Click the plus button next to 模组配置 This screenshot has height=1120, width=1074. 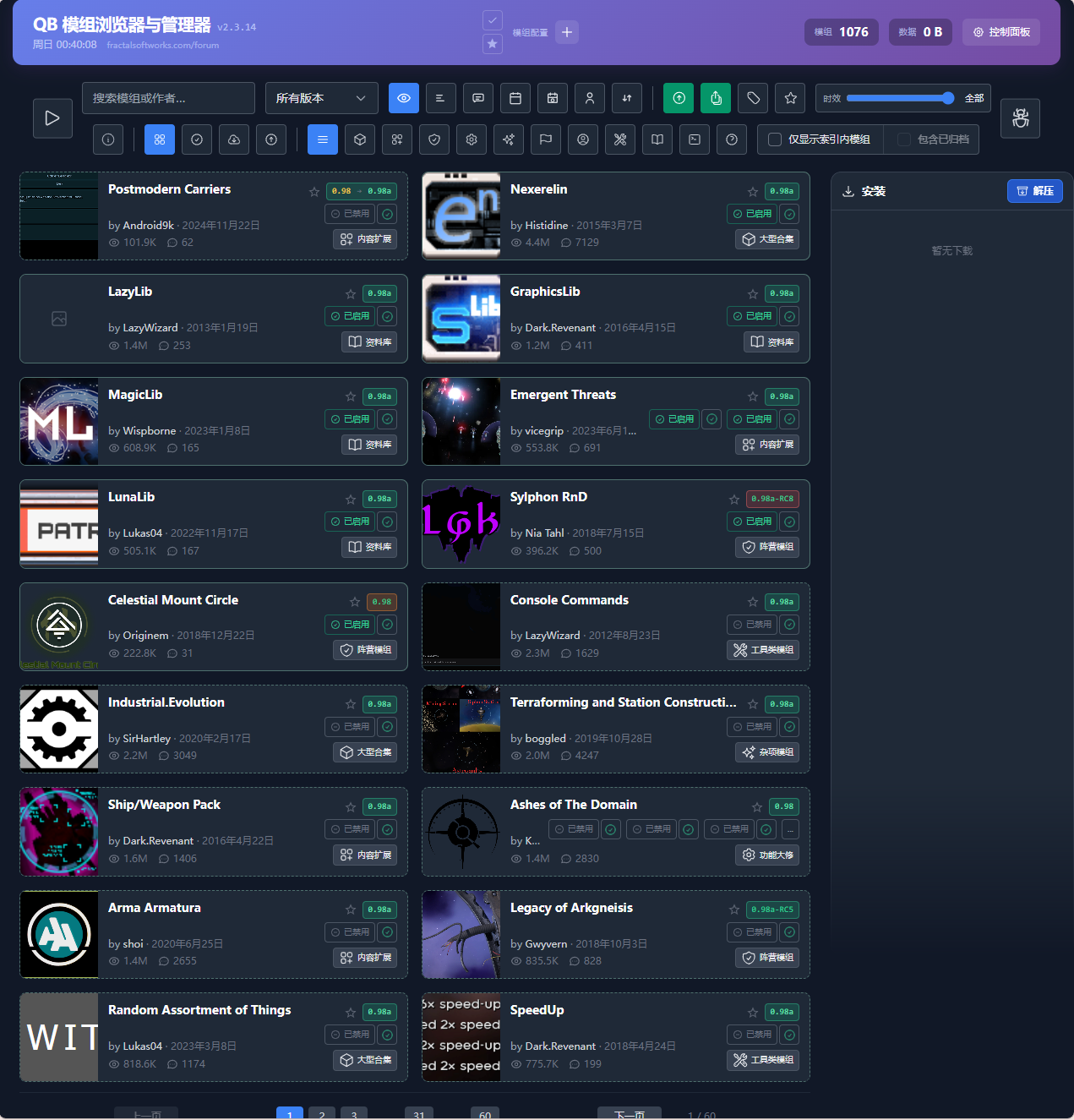[567, 32]
